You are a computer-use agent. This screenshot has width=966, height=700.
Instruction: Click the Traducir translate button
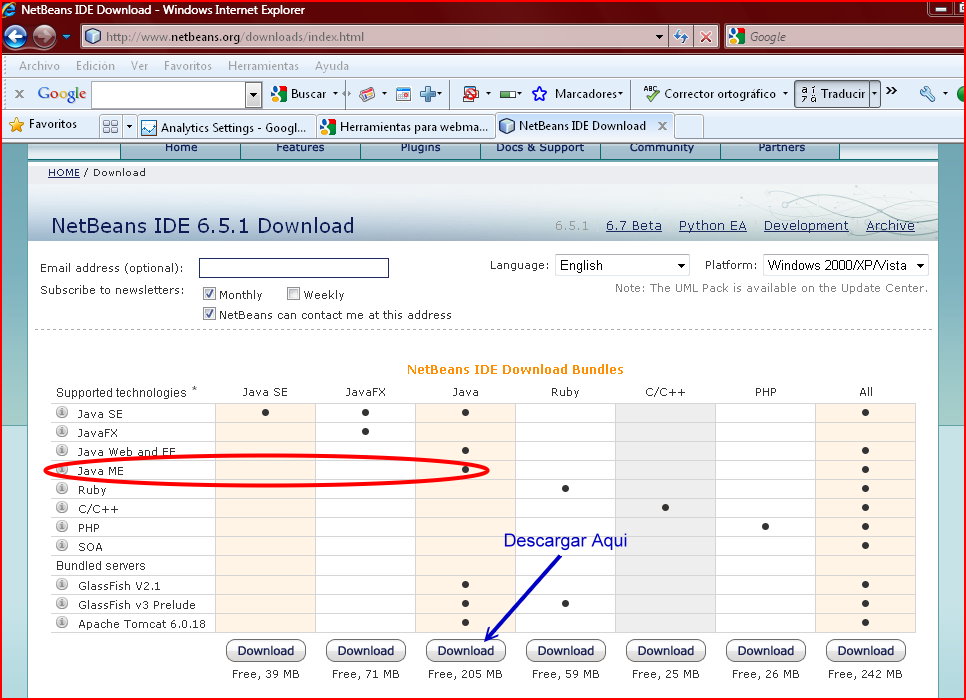click(x=834, y=94)
